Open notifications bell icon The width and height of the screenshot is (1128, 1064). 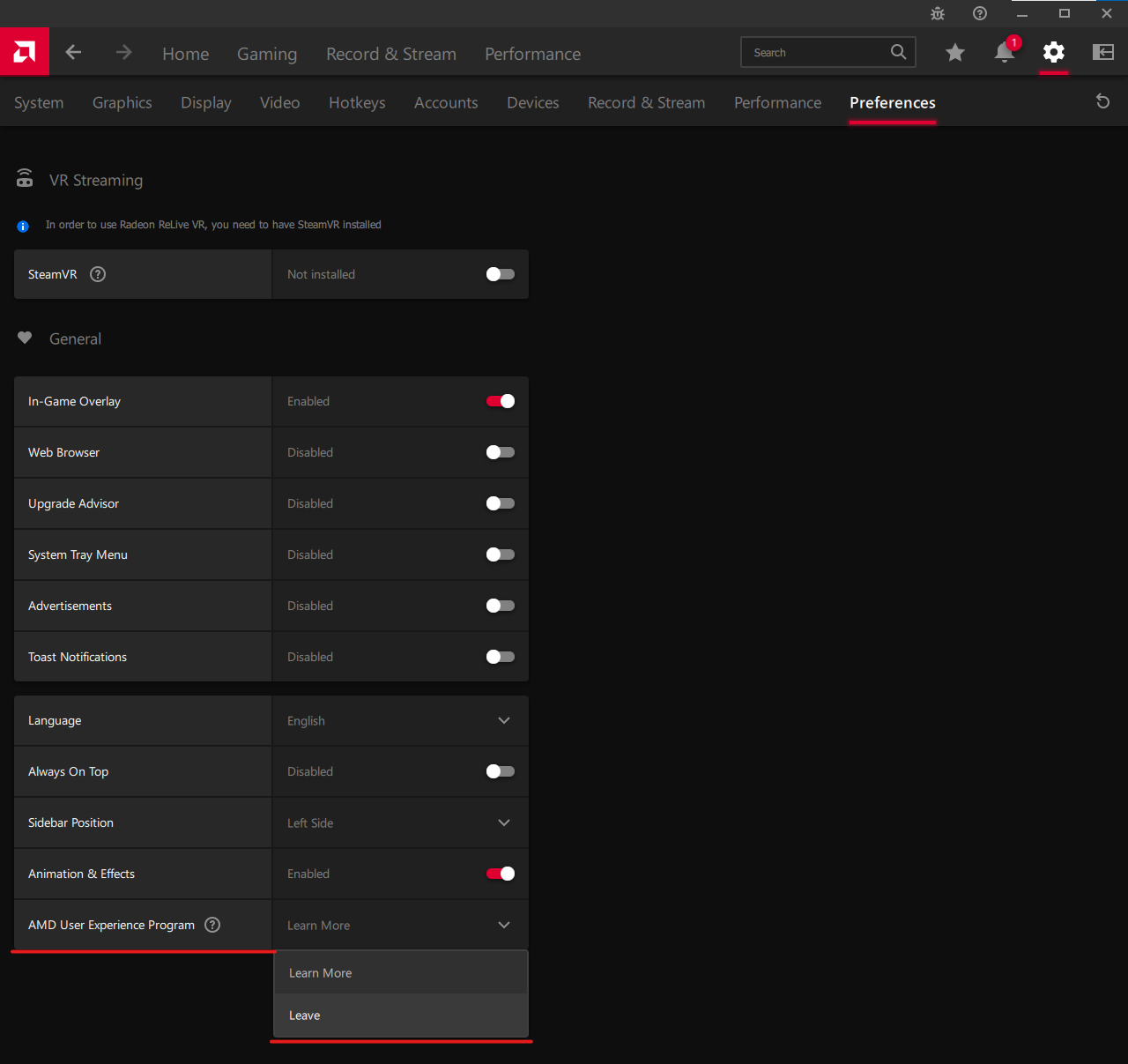[x=1005, y=52]
